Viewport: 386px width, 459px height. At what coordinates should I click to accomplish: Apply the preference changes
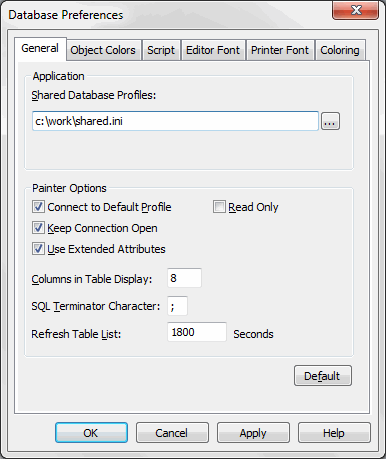pos(253,433)
